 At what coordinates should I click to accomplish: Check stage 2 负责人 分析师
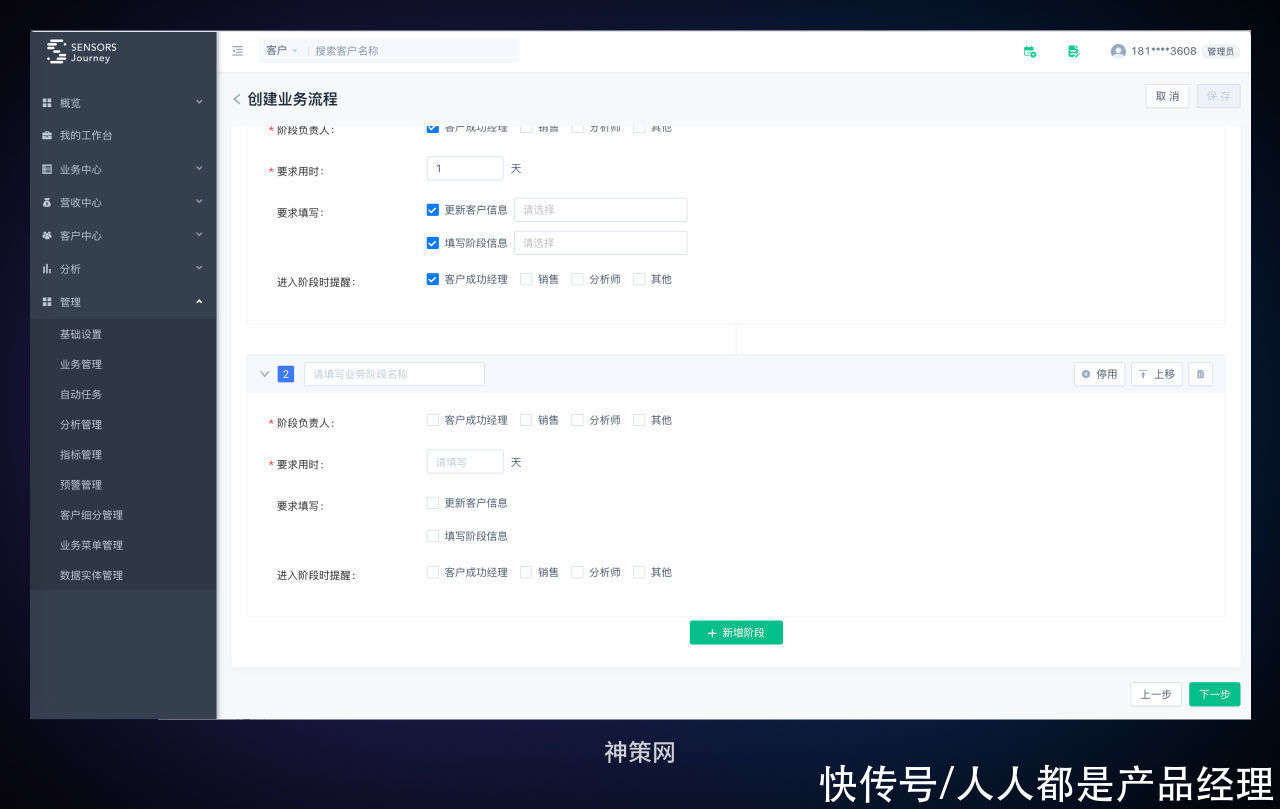[577, 420]
